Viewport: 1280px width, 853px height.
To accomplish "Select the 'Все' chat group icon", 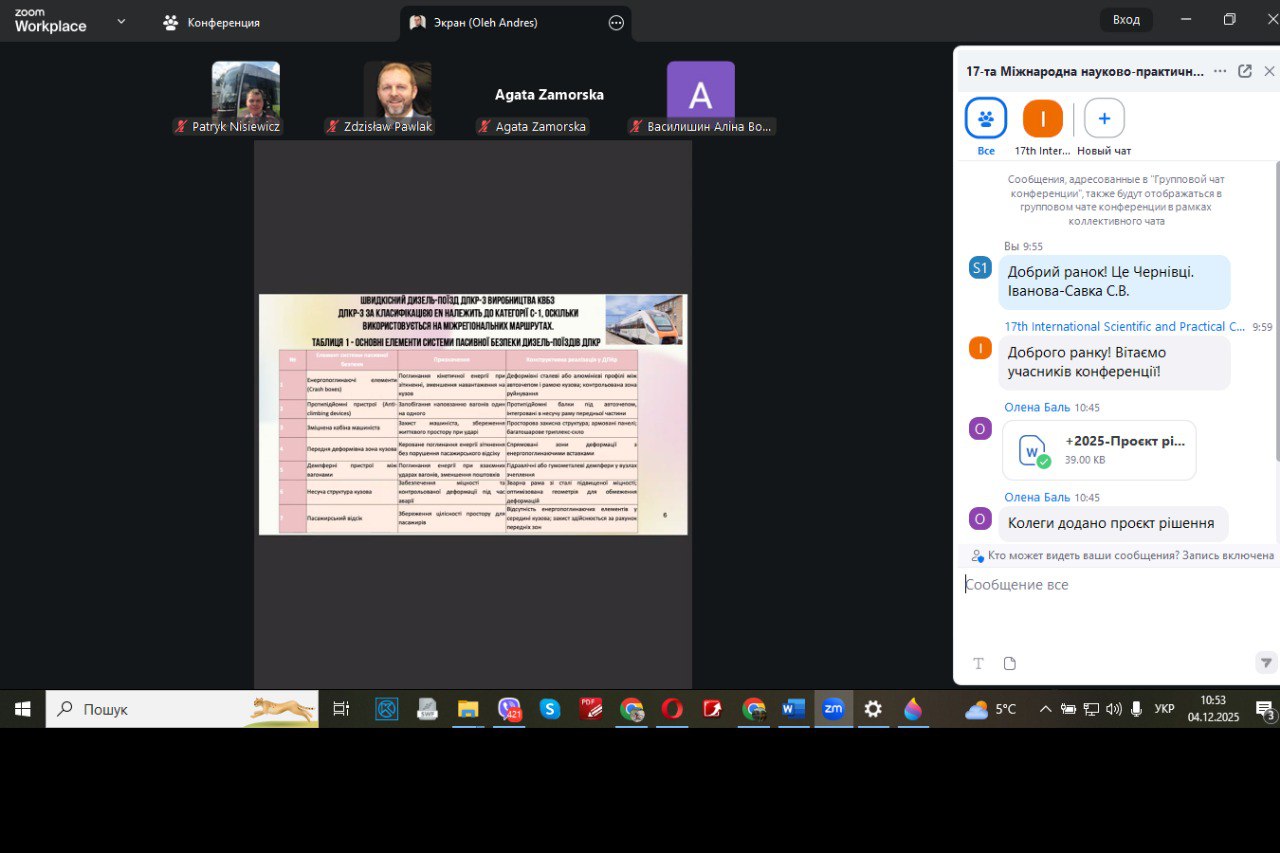I will 986,118.
